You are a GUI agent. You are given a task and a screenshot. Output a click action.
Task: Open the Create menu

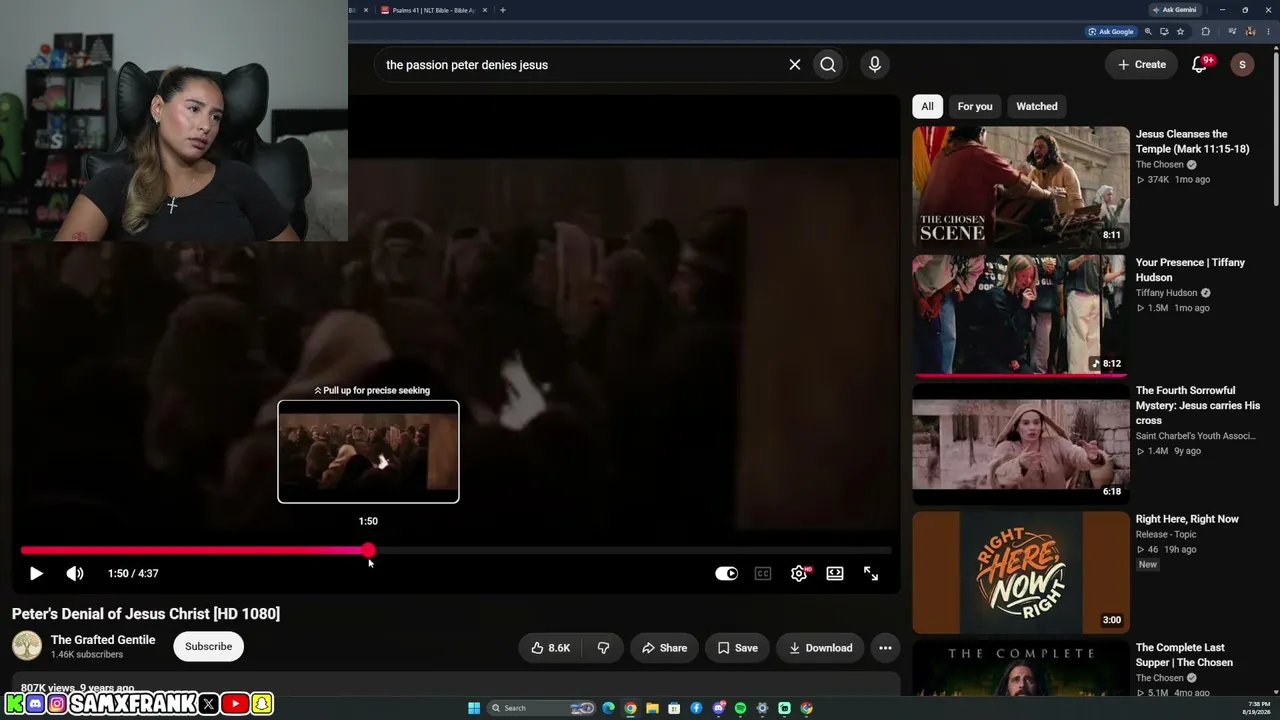1142,65
